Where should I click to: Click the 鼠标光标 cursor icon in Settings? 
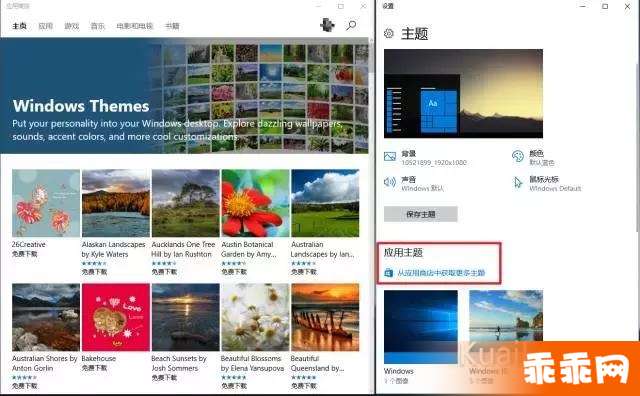(518, 182)
